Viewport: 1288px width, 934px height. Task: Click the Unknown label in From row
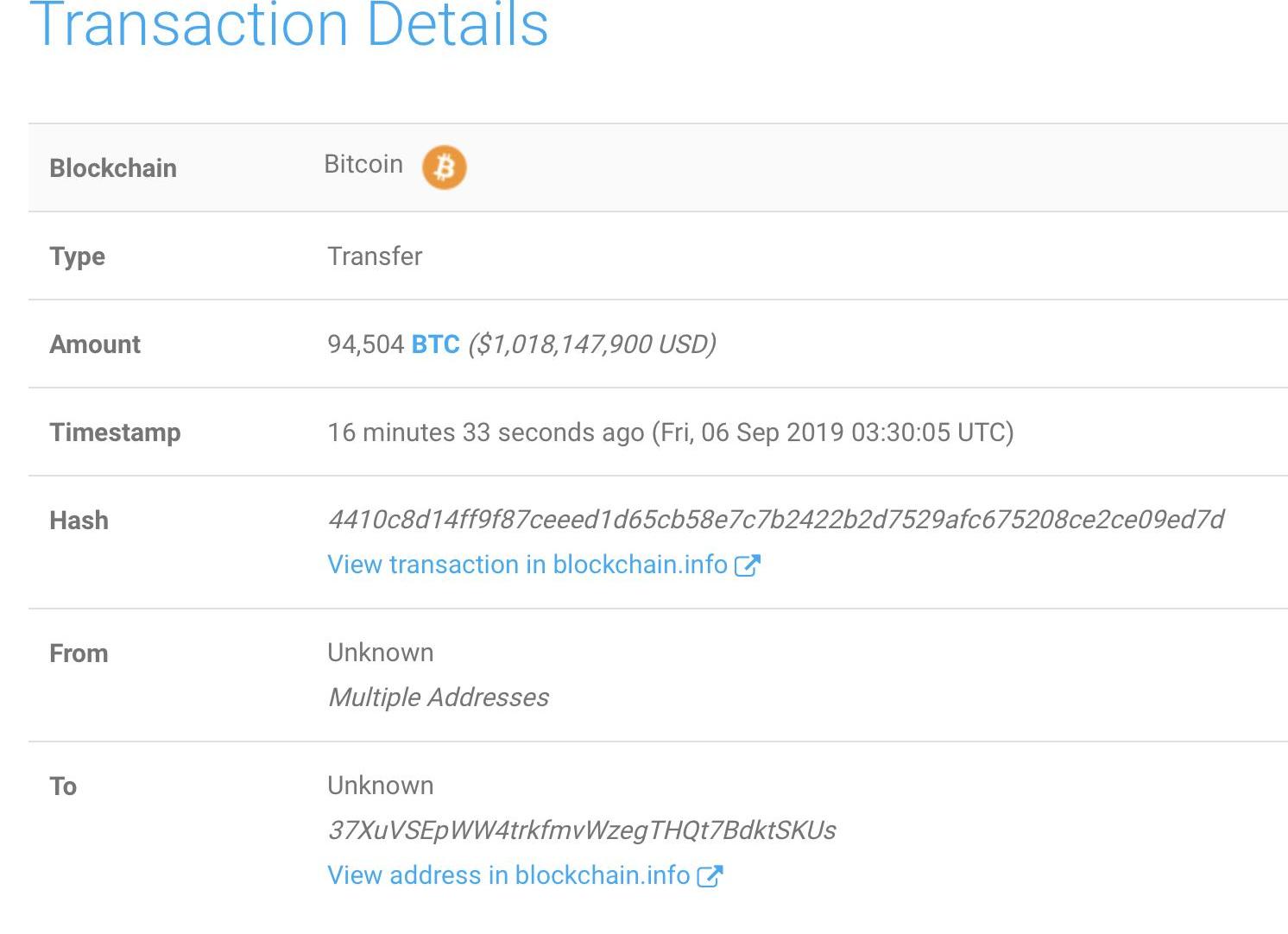click(x=380, y=653)
